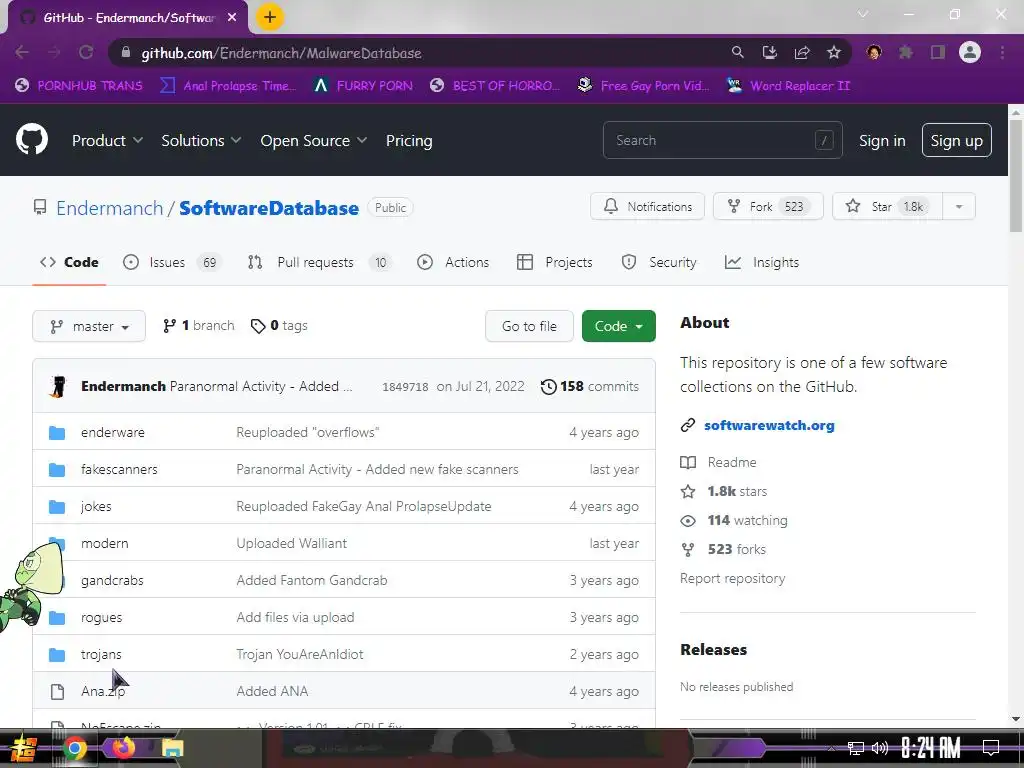Screen dimensions: 1024x768
Task: Click the Sign up button
Action: (956, 140)
